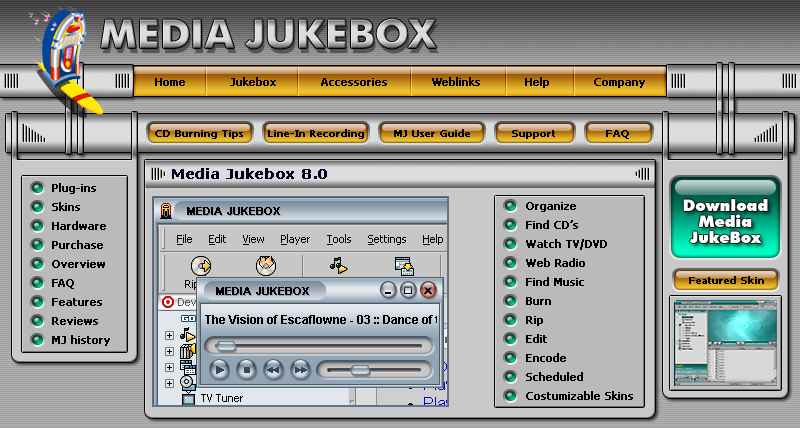Viewport: 800px width, 428px height.
Task: Click the TV Tuner tree item text
Action: tap(221, 398)
